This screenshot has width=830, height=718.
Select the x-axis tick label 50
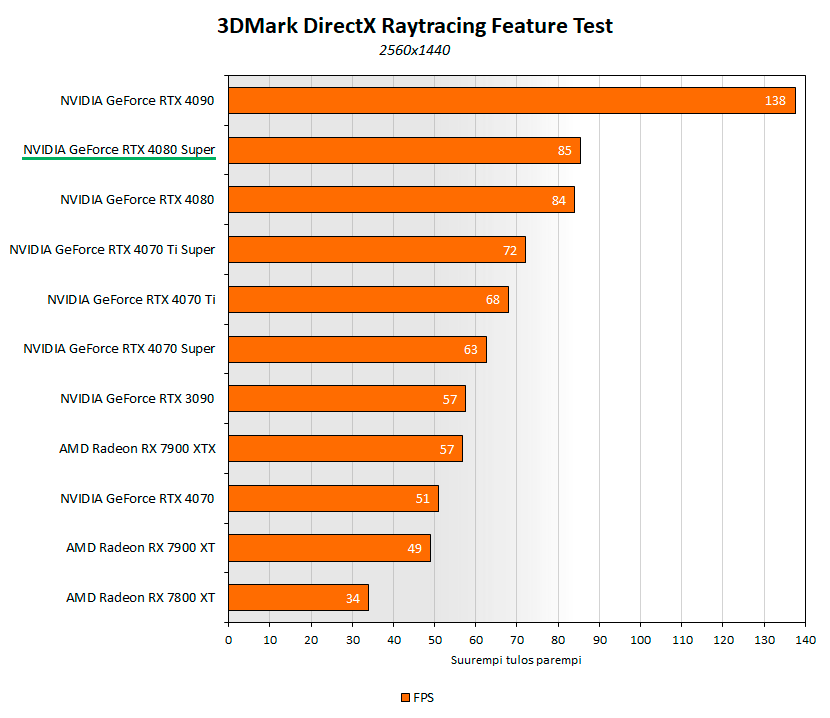point(435,640)
